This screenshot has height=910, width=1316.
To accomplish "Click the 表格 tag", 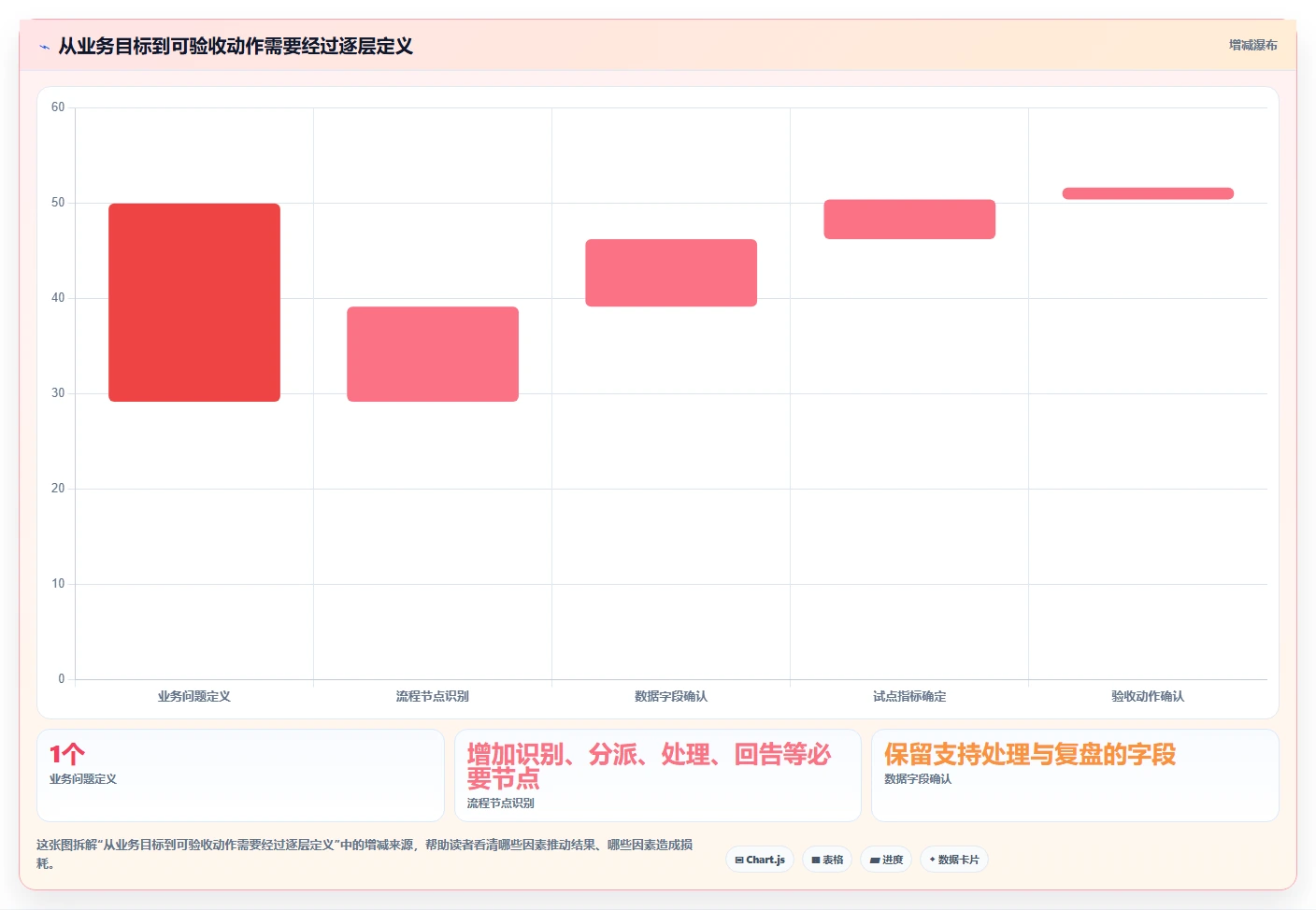I will (x=827, y=860).
